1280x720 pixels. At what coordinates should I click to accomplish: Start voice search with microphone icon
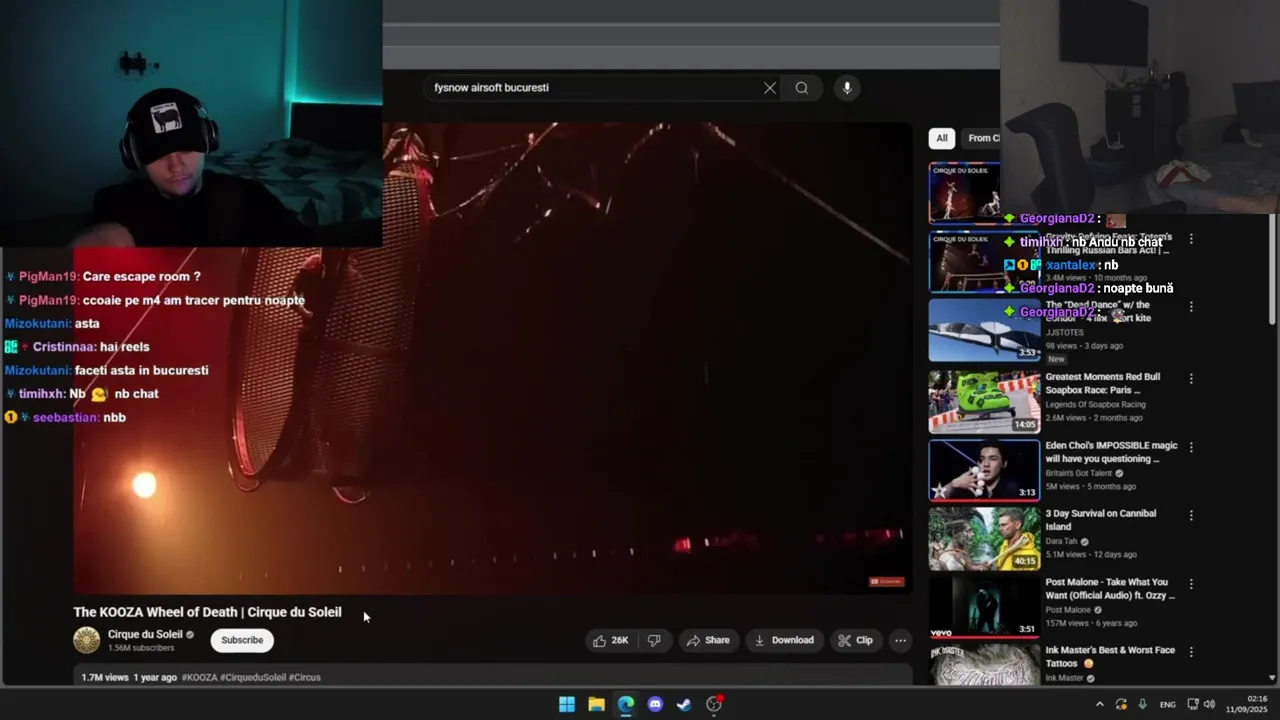pyautogui.click(x=847, y=88)
